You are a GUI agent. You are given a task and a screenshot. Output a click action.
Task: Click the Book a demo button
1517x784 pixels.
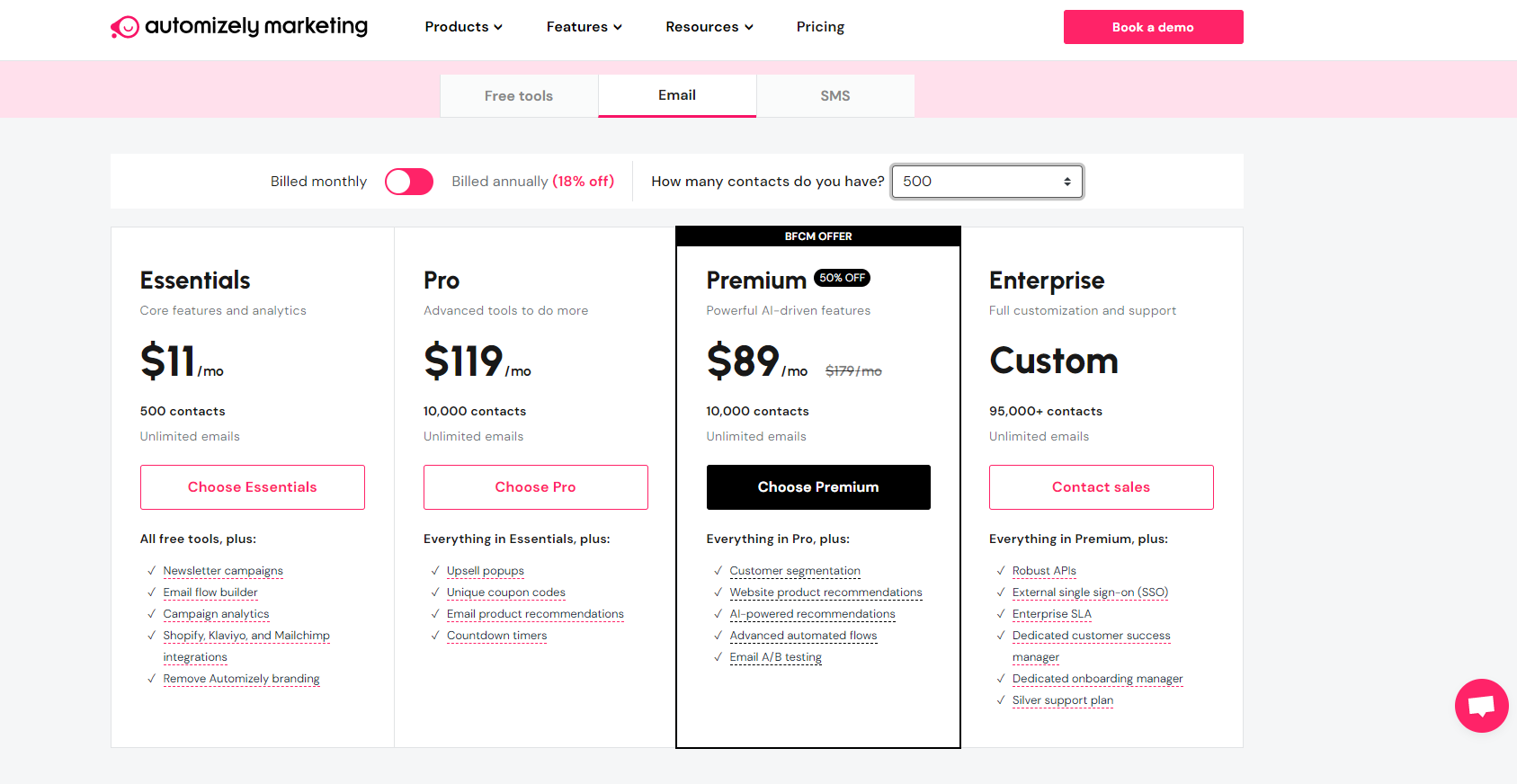click(1153, 27)
